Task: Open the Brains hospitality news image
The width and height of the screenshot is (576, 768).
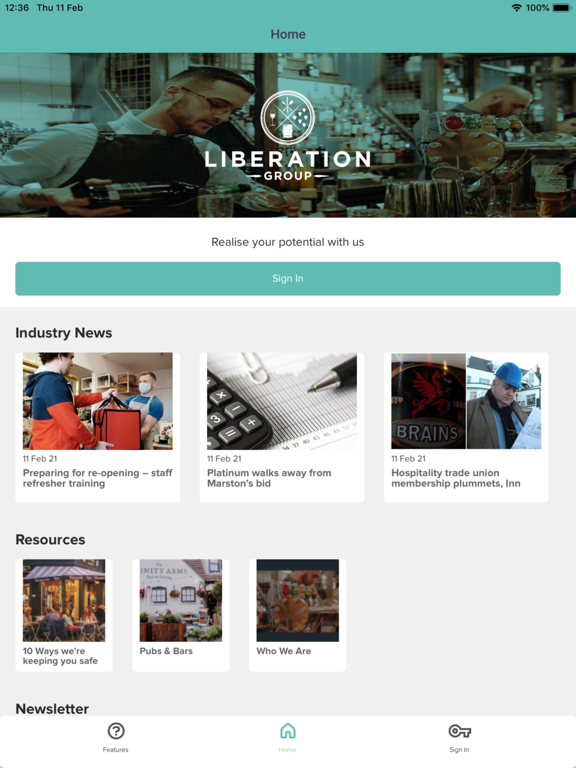Action: (x=466, y=401)
